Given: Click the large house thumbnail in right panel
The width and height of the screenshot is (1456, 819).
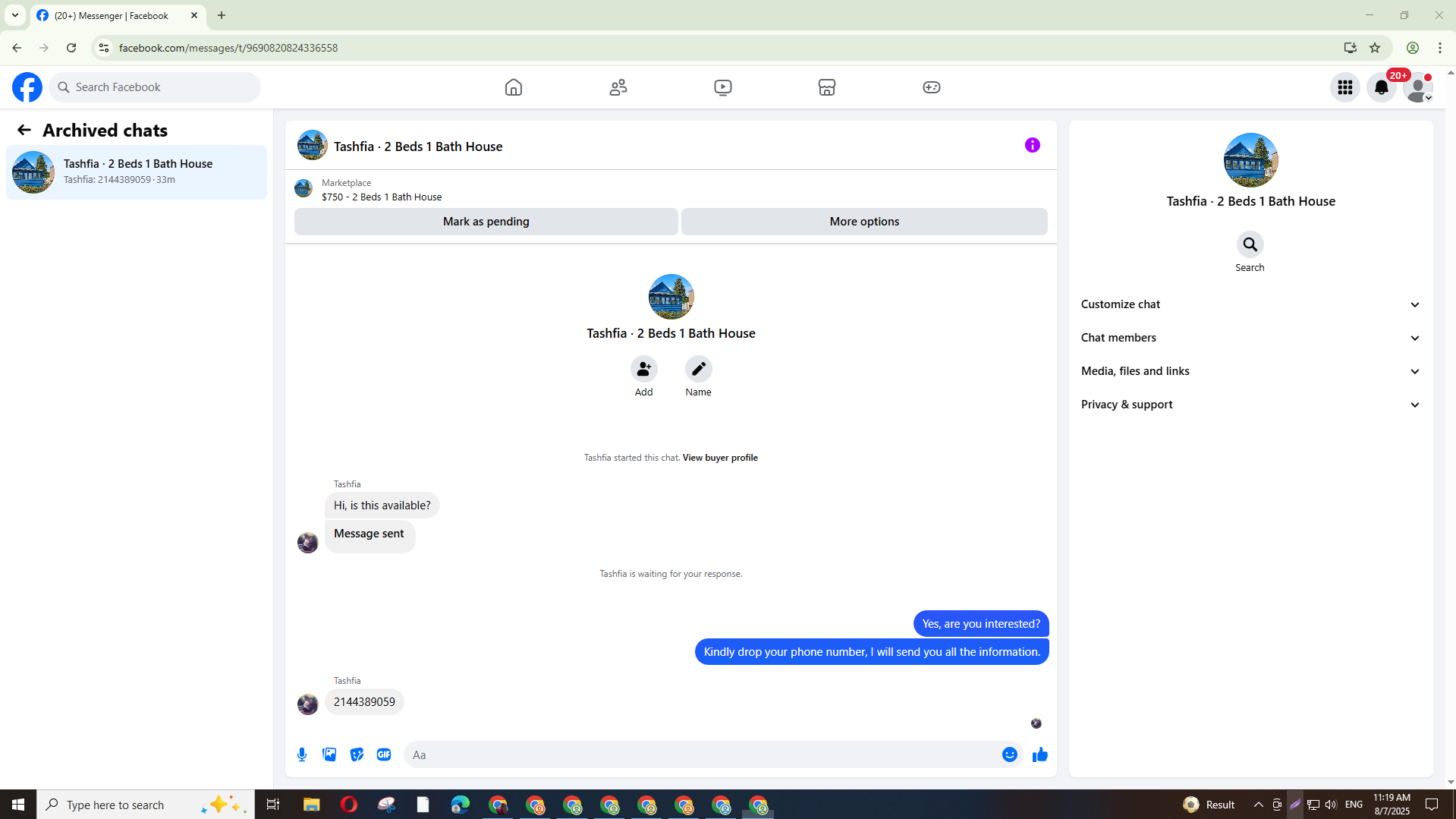Looking at the screenshot, I should click(1250, 160).
